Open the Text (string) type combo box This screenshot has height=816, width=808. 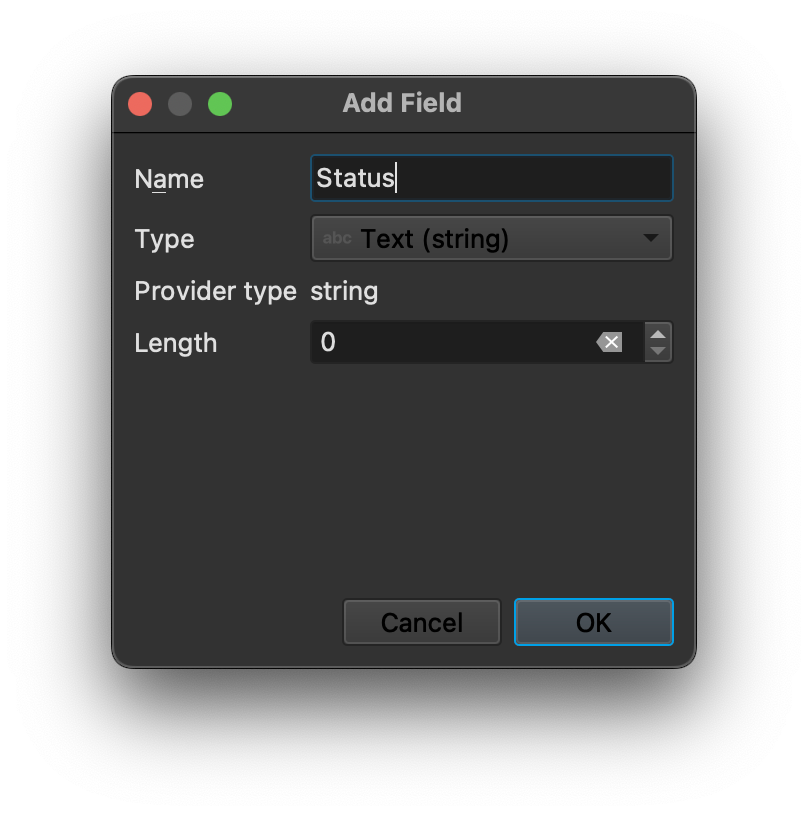pyautogui.click(x=491, y=239)
